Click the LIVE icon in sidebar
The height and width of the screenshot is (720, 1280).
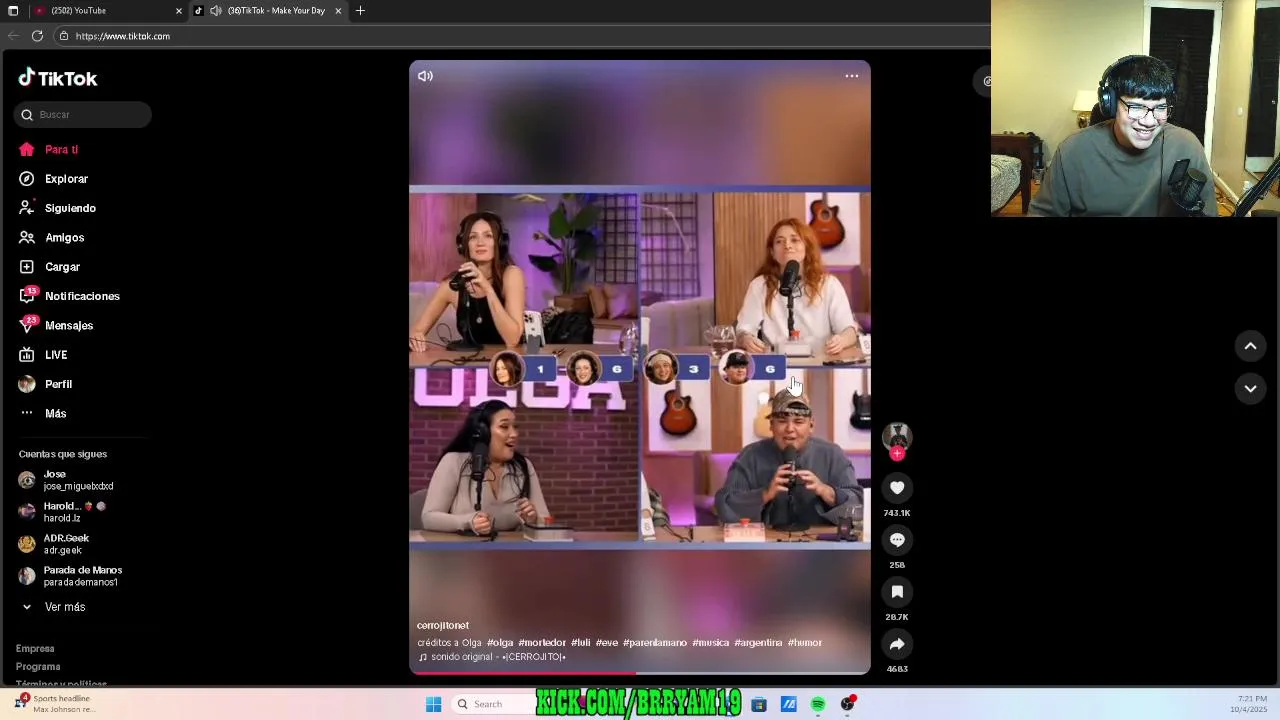(x=27, y=355)
